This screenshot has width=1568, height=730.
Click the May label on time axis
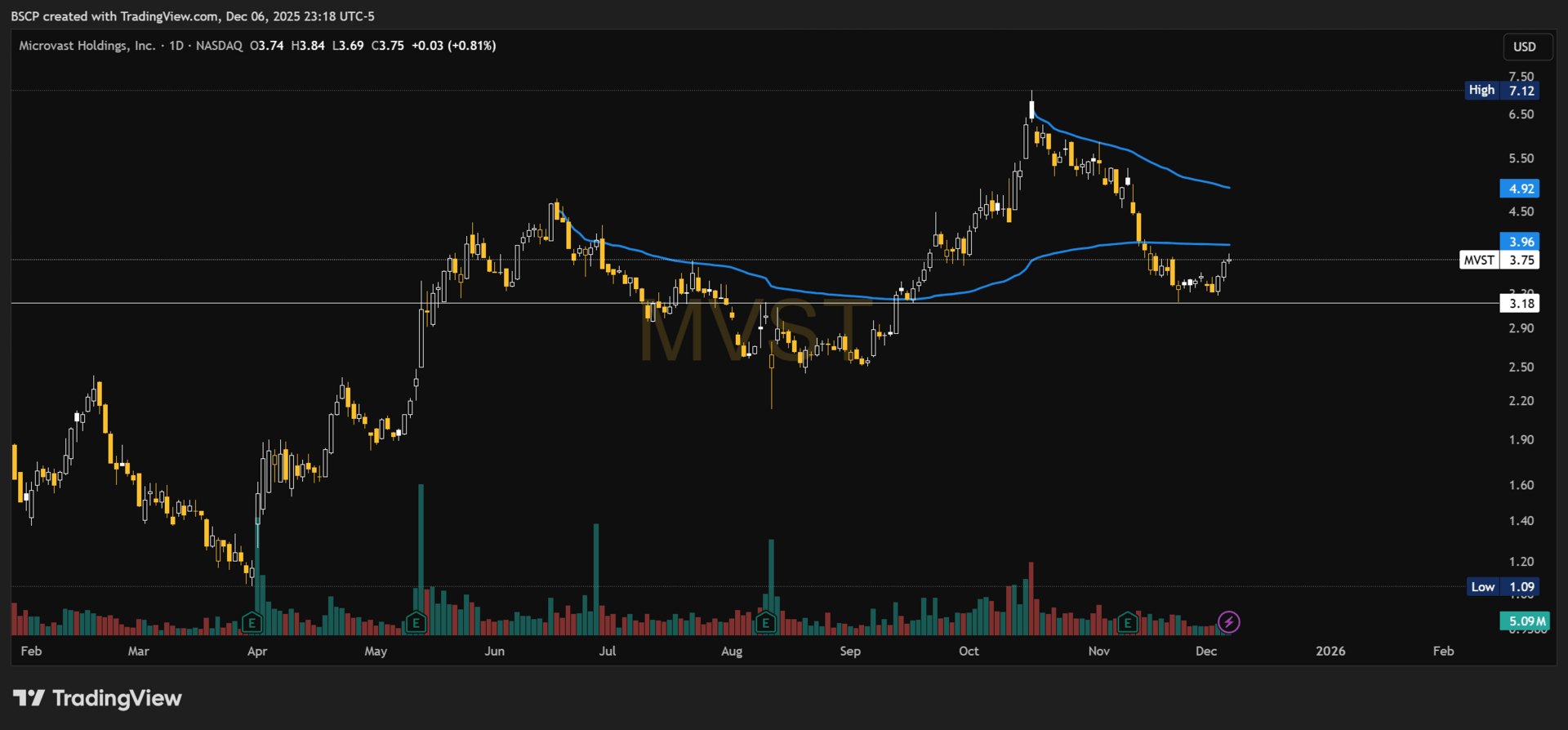click(376, 651)
